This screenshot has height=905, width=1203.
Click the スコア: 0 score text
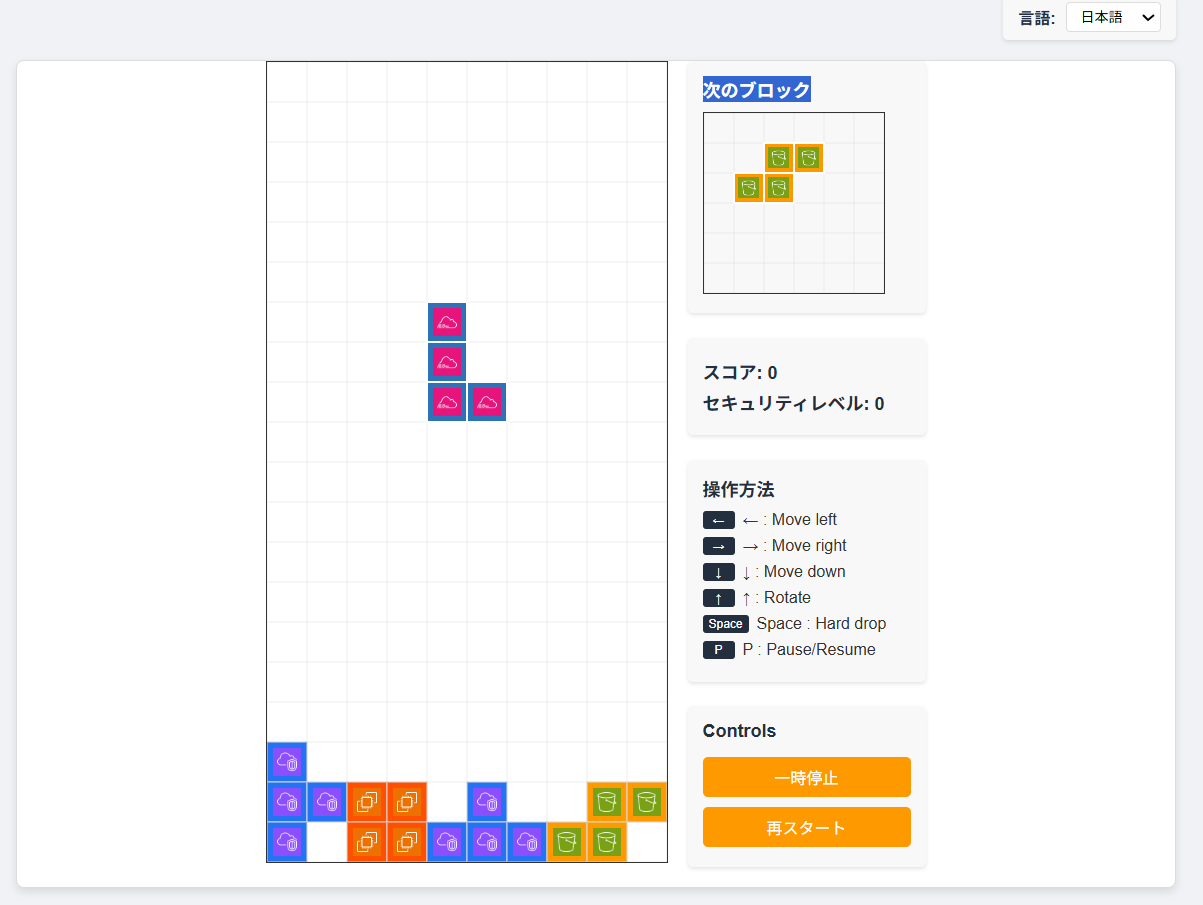tap(740, 373)
